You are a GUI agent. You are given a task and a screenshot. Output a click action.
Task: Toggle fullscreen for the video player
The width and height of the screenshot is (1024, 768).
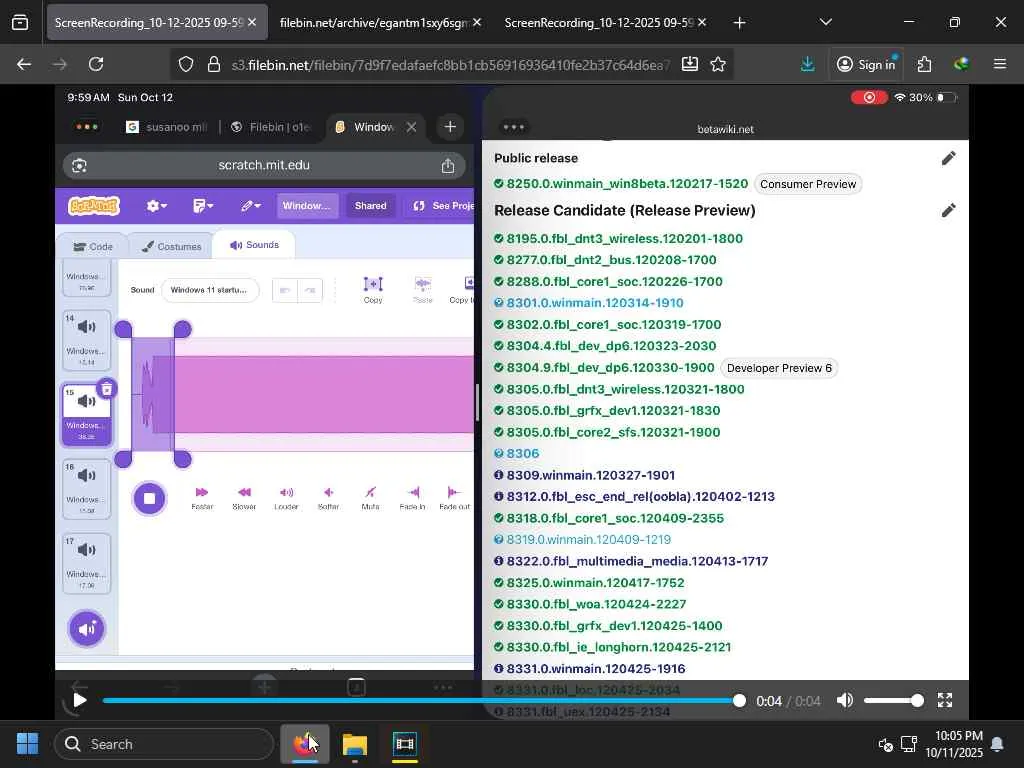pyautogui.click(x=944, y=701)
